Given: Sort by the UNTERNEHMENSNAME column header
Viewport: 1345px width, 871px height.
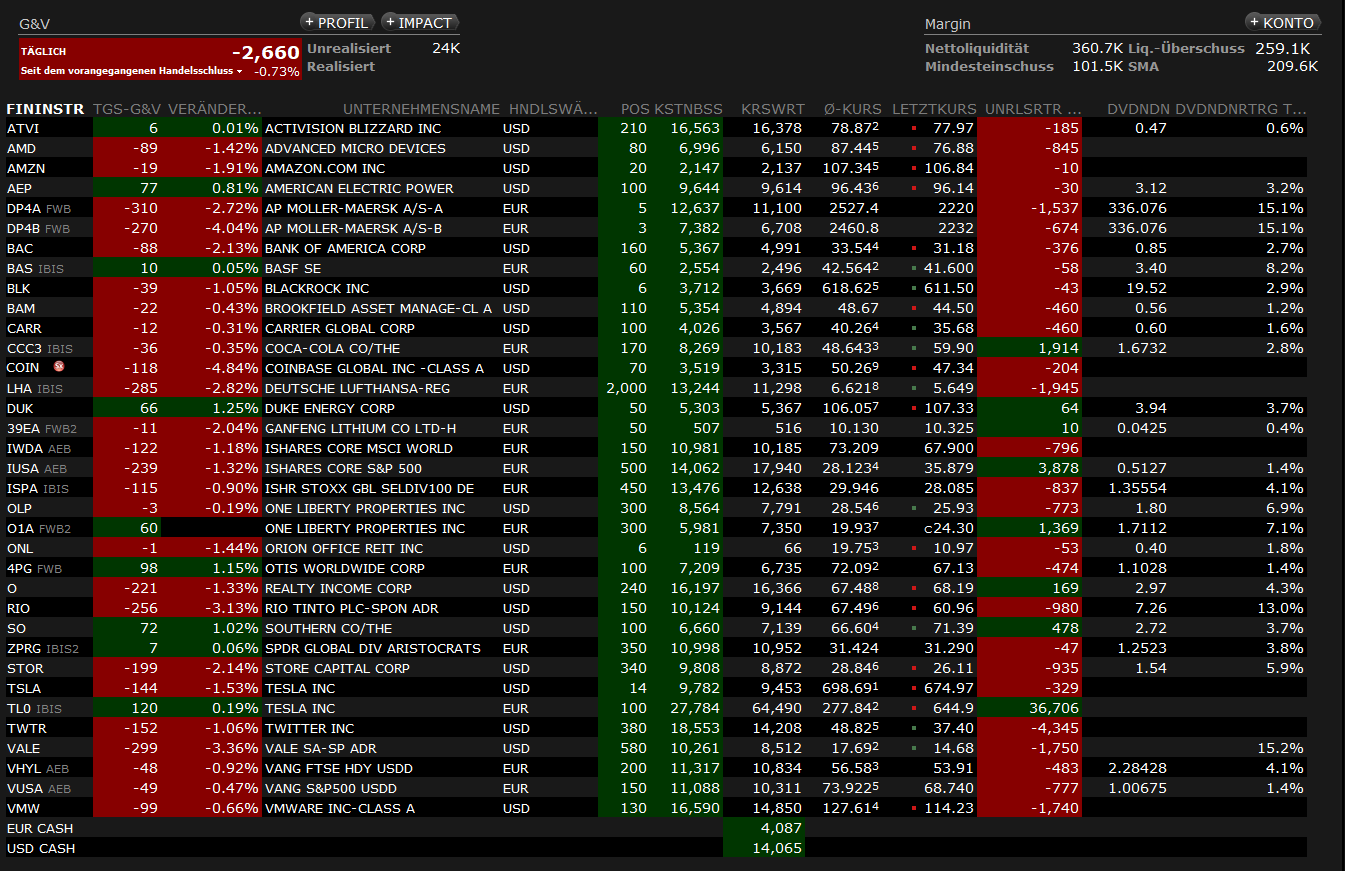Looking at the screenshot, I should tap(420, 109).
